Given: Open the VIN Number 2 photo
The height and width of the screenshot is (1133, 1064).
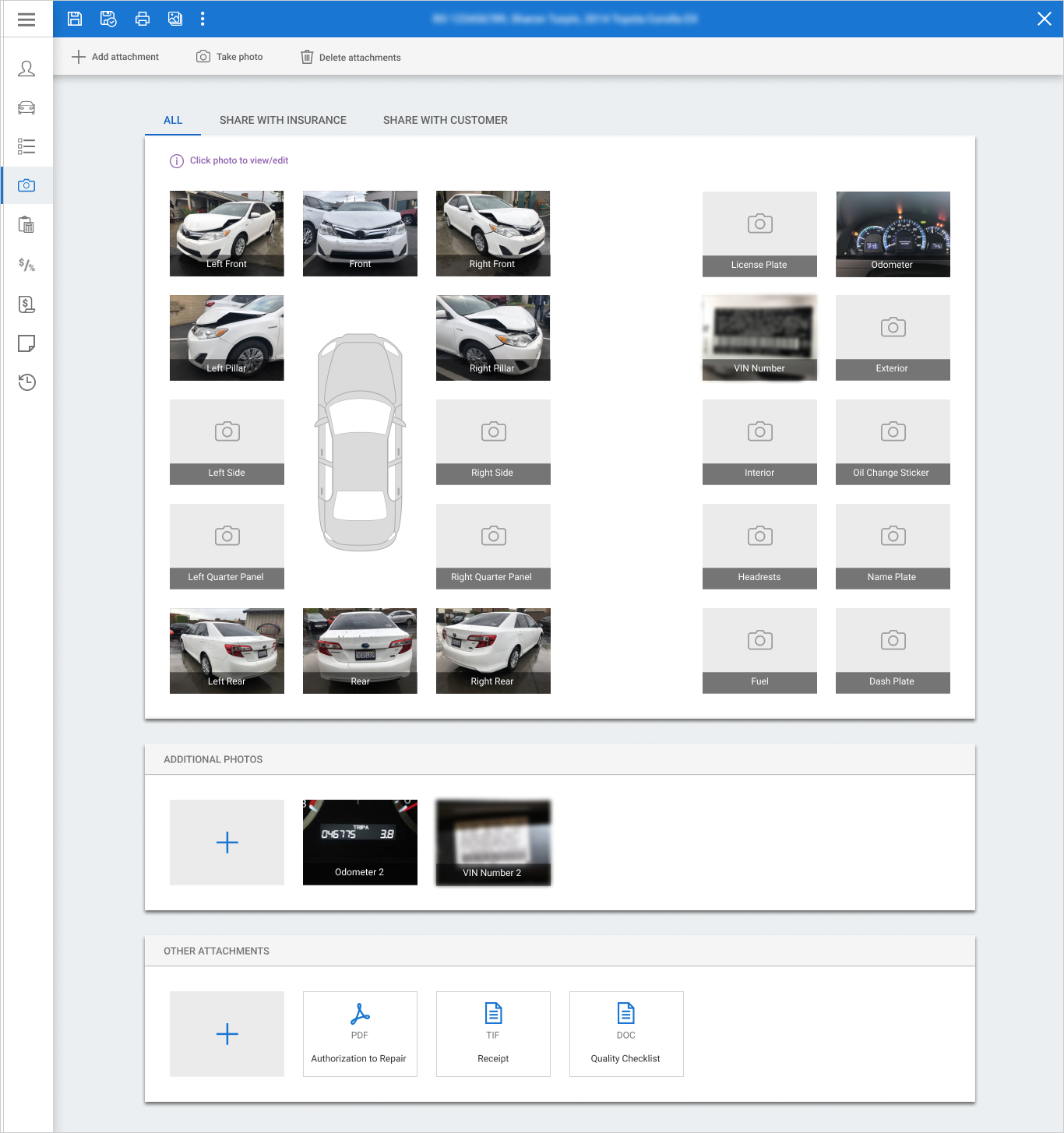Looking at the screenshot, I should coord(493,843).
